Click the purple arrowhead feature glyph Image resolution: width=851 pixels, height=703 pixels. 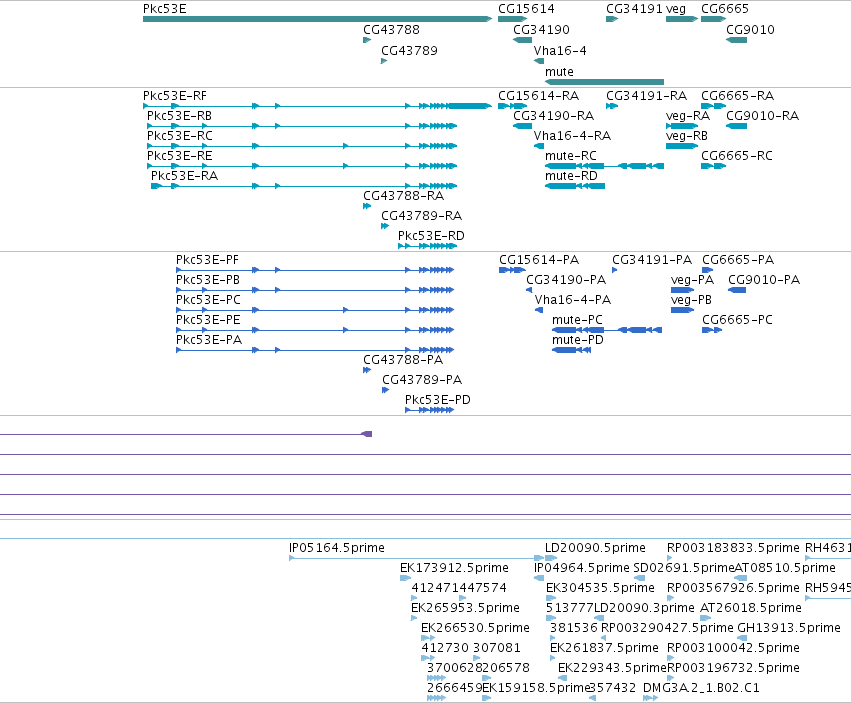click(x=367, y=434)
